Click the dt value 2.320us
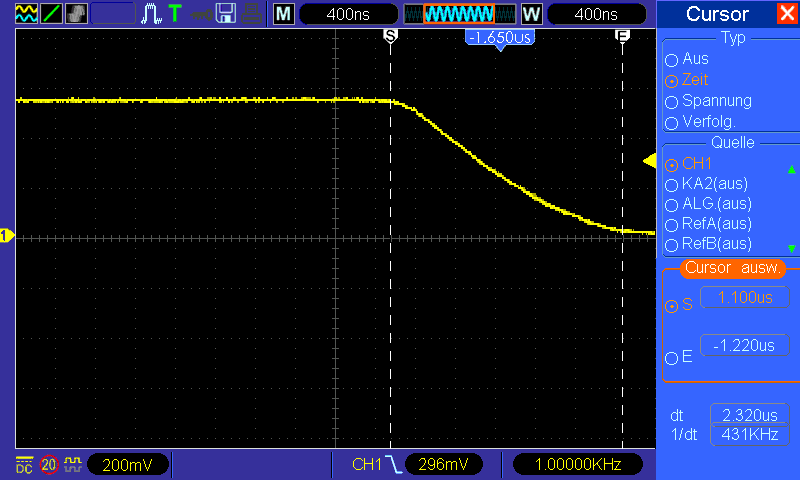The height and width of the screenshot is (480, 800). tap(749, 415)
